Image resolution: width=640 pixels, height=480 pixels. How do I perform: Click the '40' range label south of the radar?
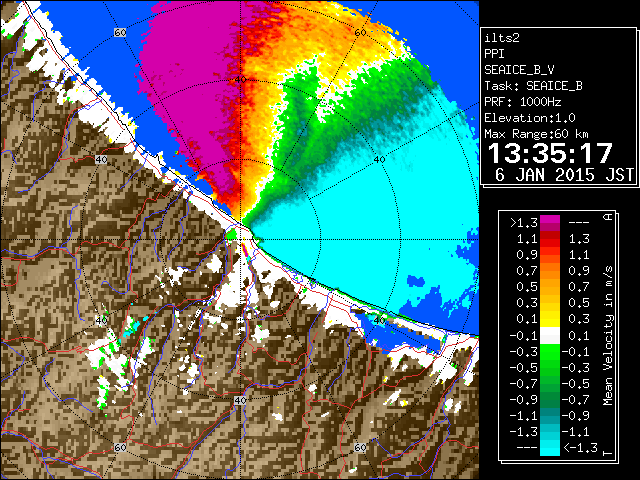(x=240, y=400)
